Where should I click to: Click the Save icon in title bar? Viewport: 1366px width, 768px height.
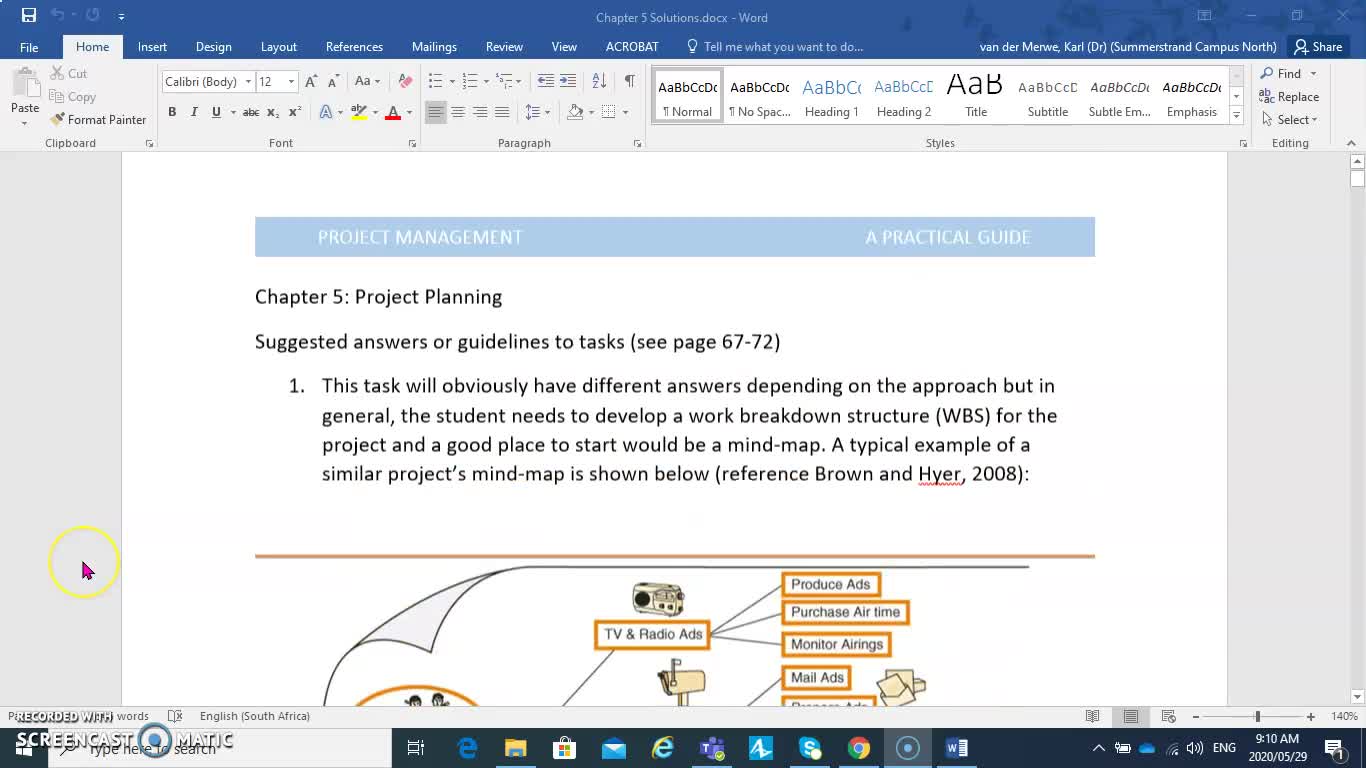[x=29, y=16]
